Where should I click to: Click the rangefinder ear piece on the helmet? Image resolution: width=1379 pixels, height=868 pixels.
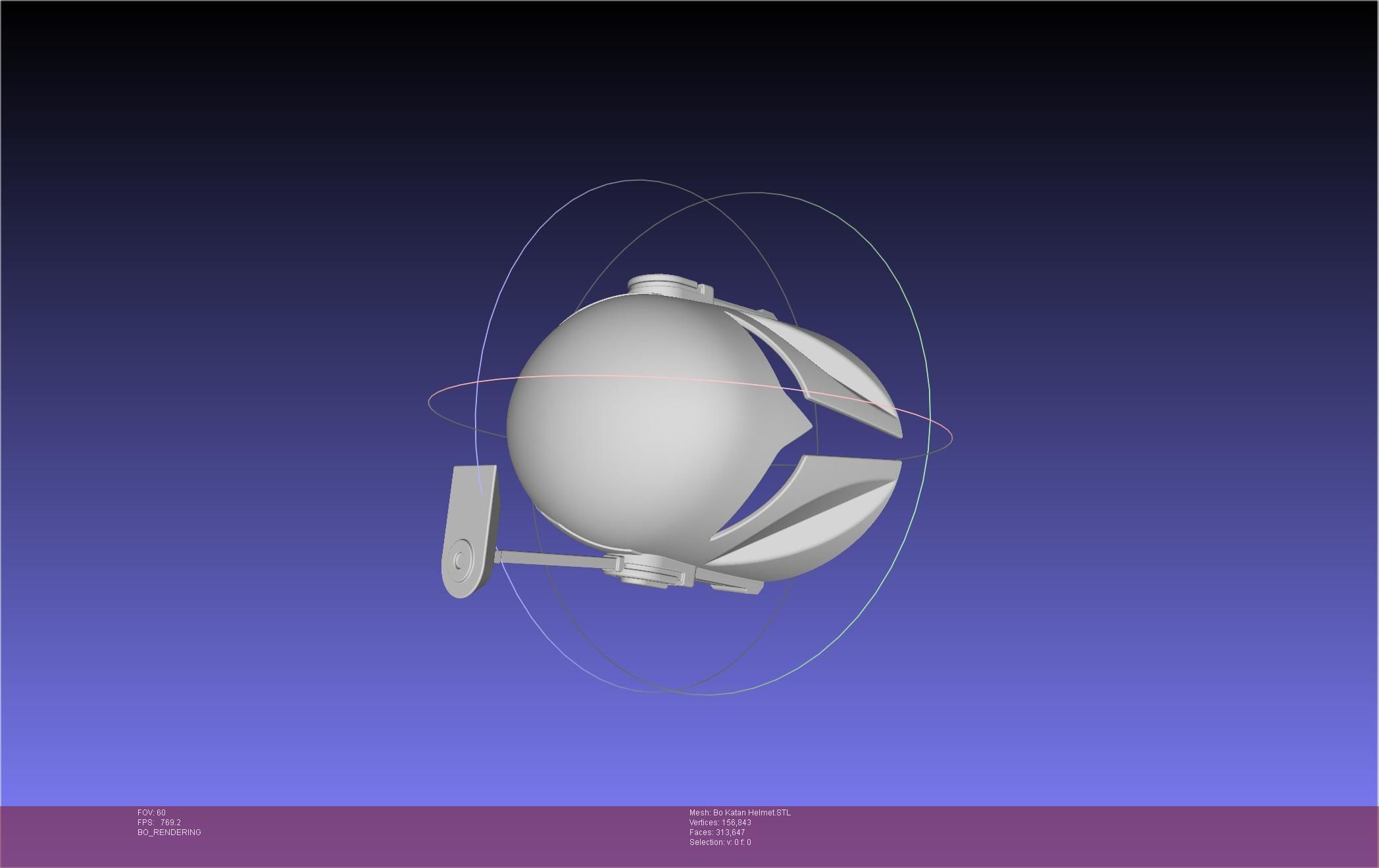click(x=471, y=531)
